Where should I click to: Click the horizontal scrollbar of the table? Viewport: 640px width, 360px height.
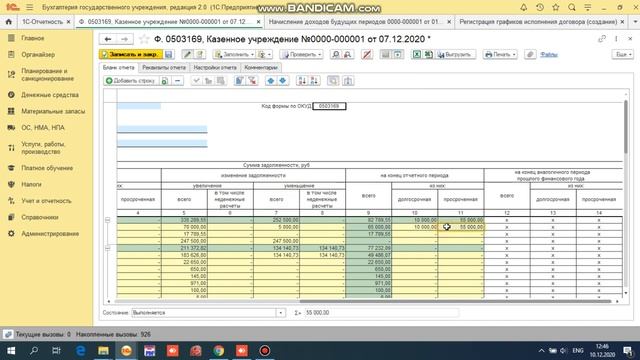coord(455,301)
